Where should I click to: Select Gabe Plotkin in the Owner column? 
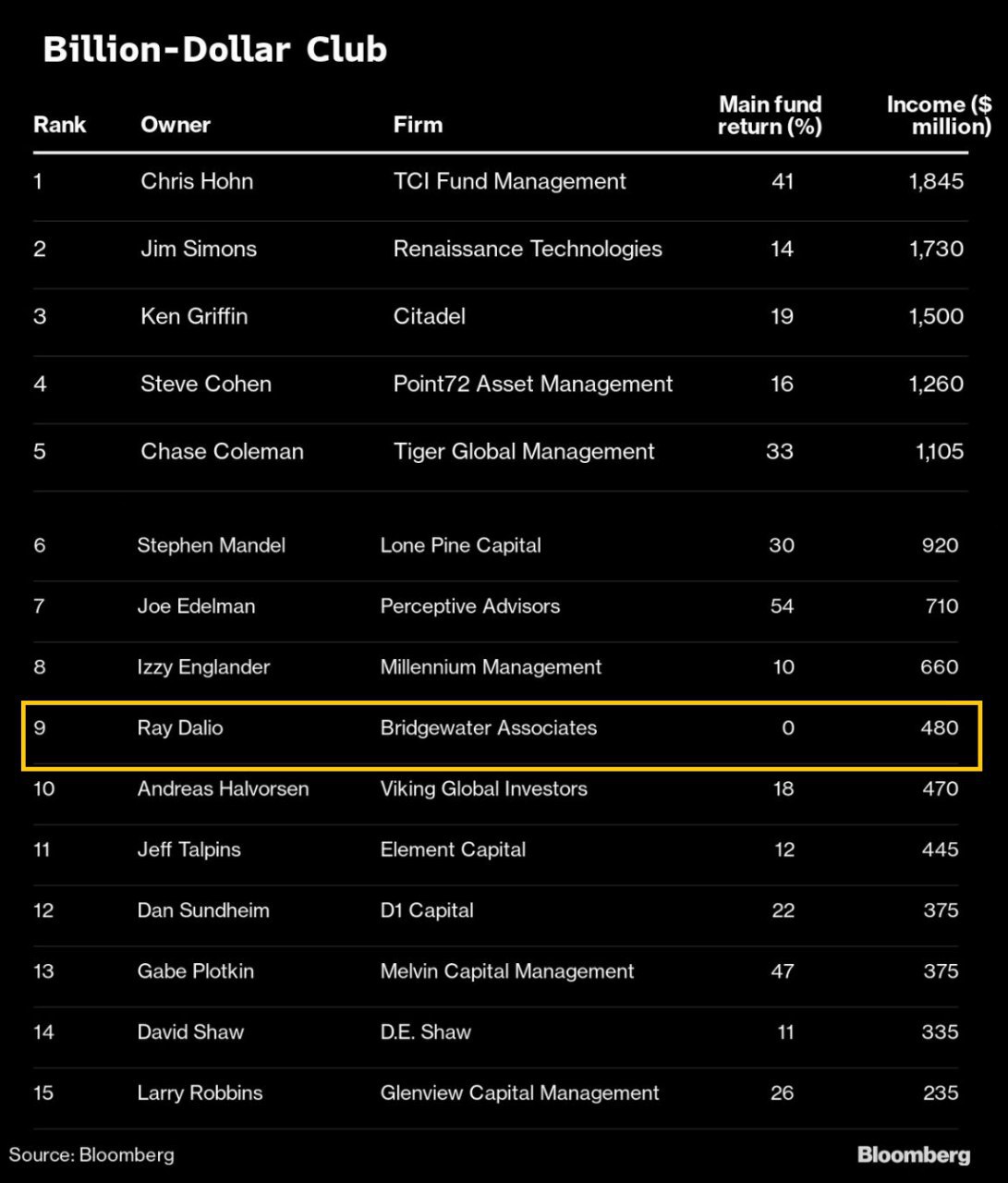195,971
